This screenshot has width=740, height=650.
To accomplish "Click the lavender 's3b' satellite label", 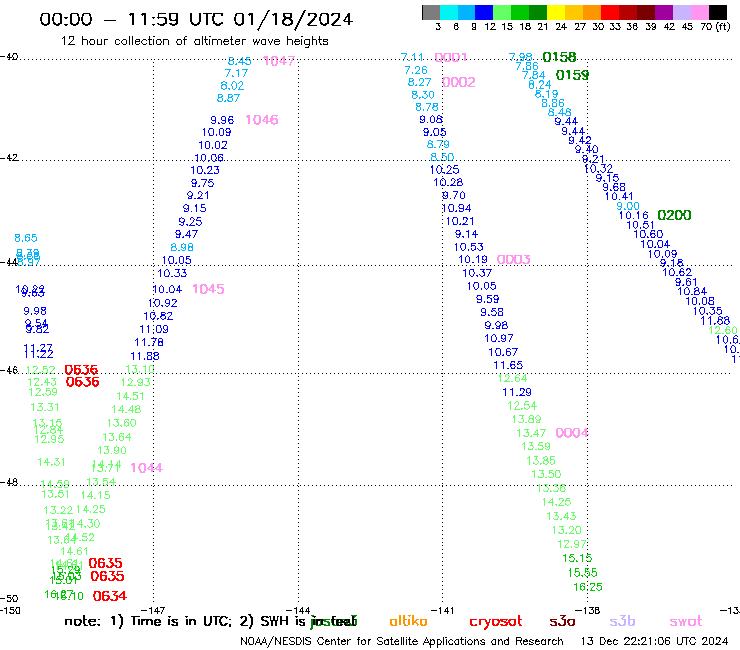I will click(x=622, y=621).
